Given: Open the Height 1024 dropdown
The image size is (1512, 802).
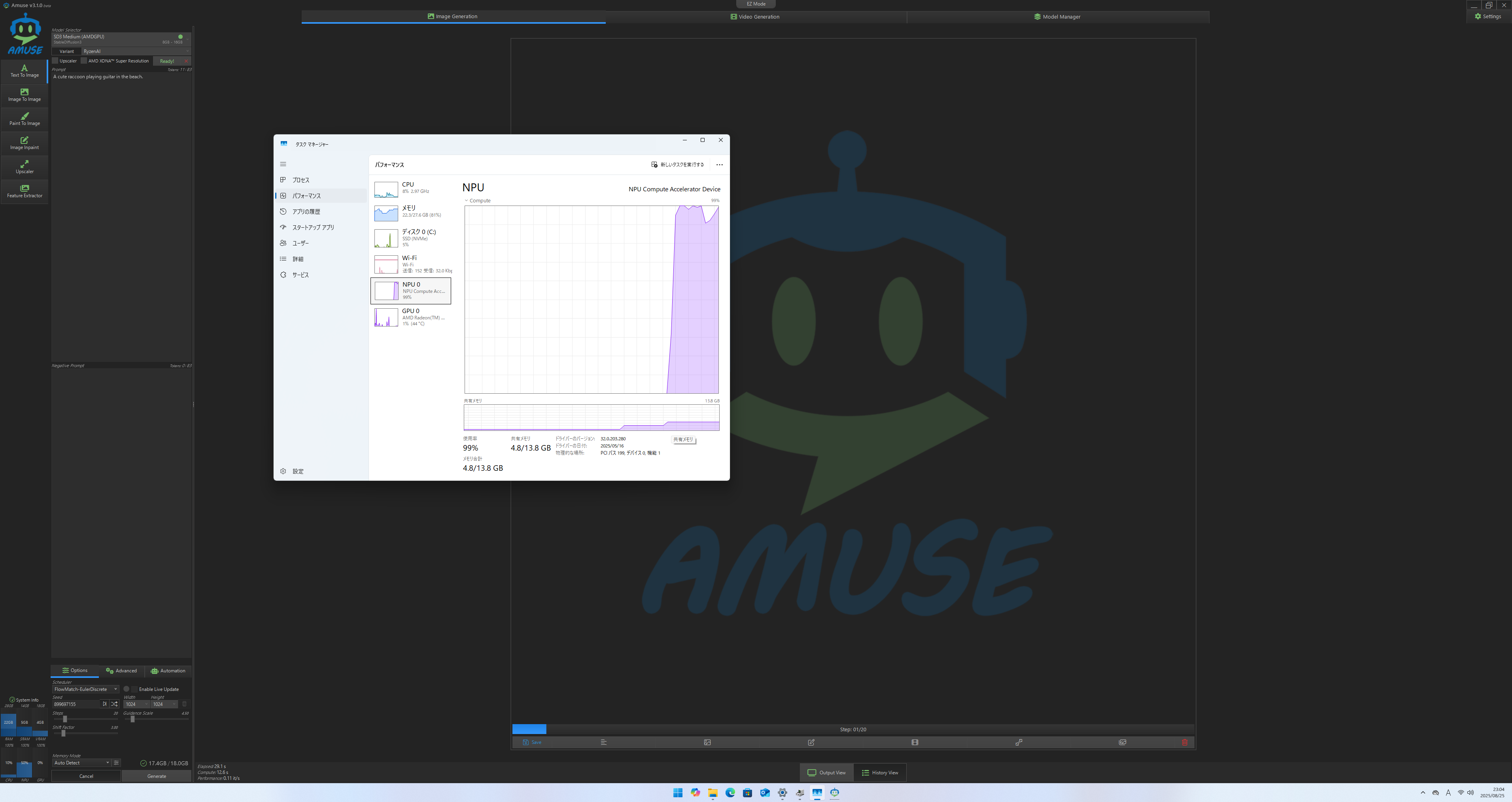Looking at the screenshot, I should [164, 704].
